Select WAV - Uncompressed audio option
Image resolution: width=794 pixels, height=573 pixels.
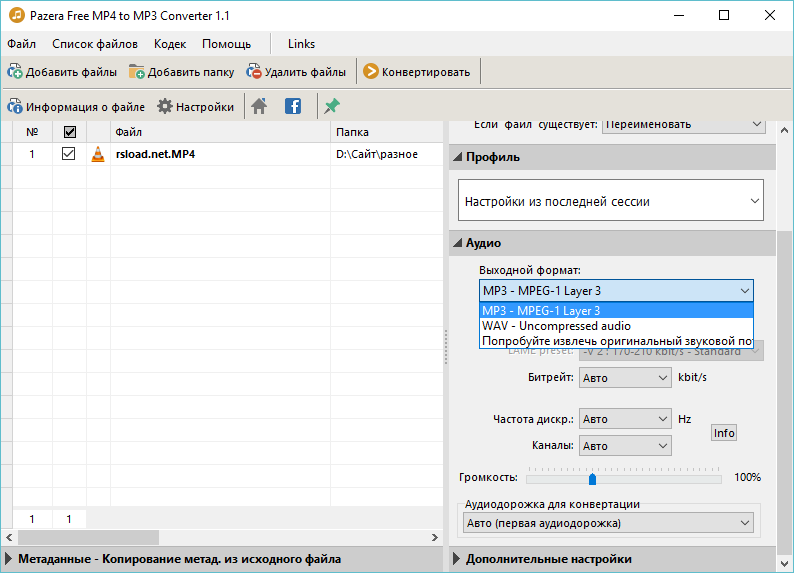click(616, 325)
